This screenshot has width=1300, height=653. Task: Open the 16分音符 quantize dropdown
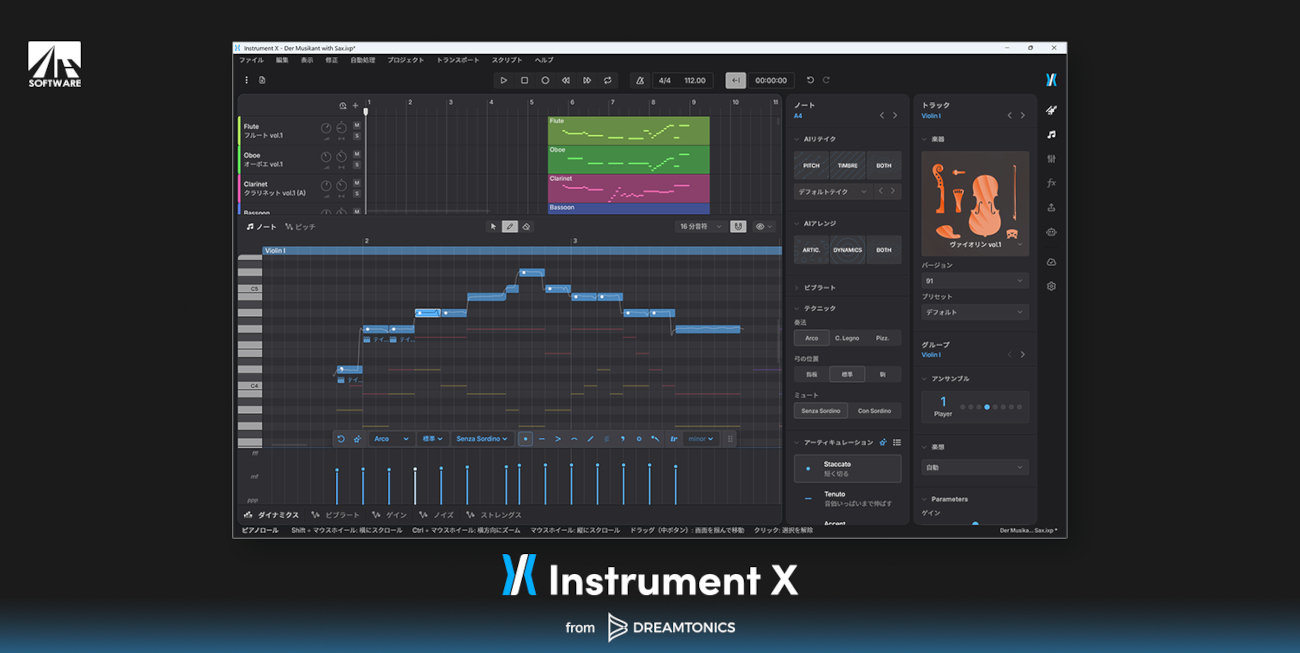tap(700, 227)
